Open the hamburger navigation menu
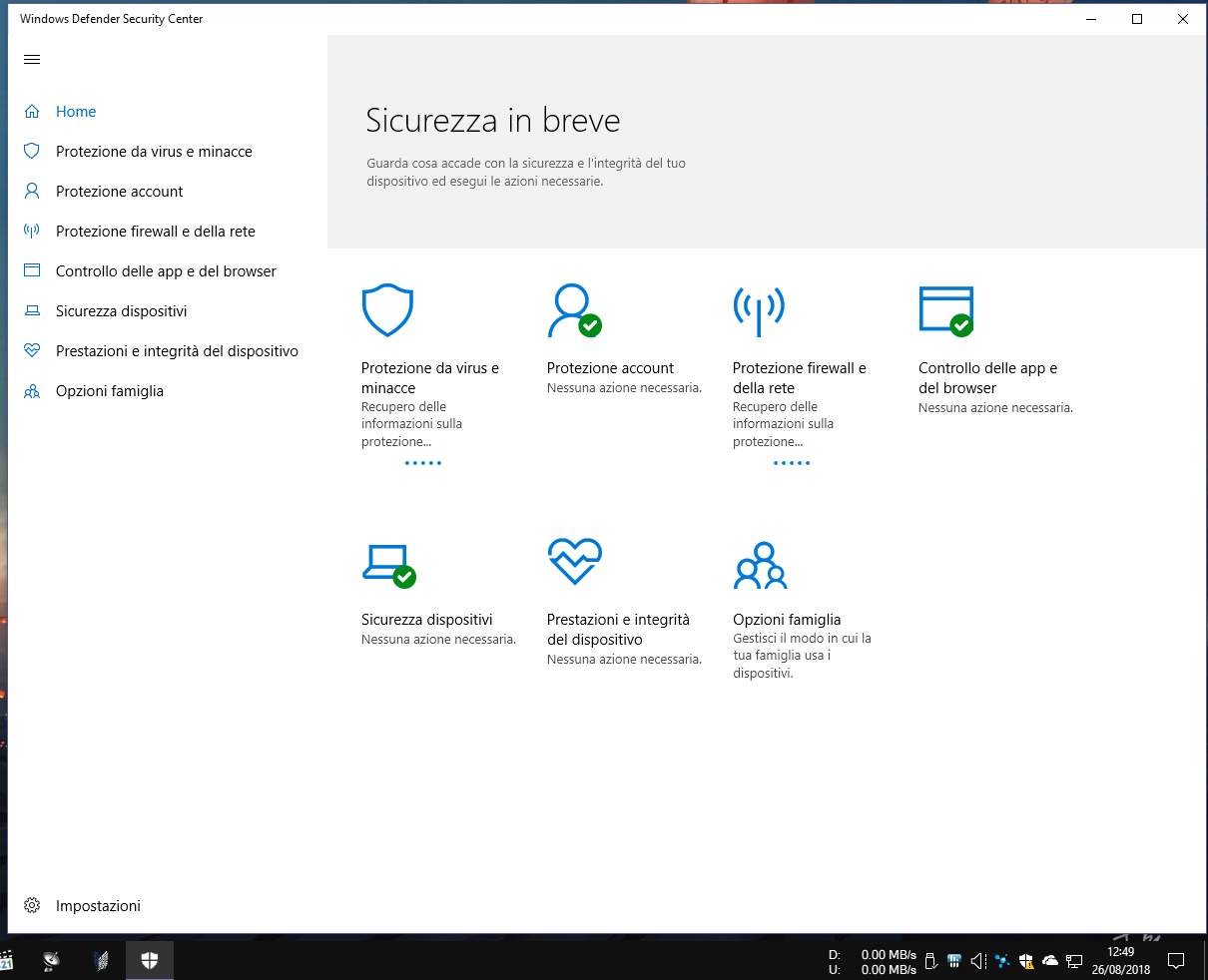Viewport: 1208px width, 980px height. 32,60
